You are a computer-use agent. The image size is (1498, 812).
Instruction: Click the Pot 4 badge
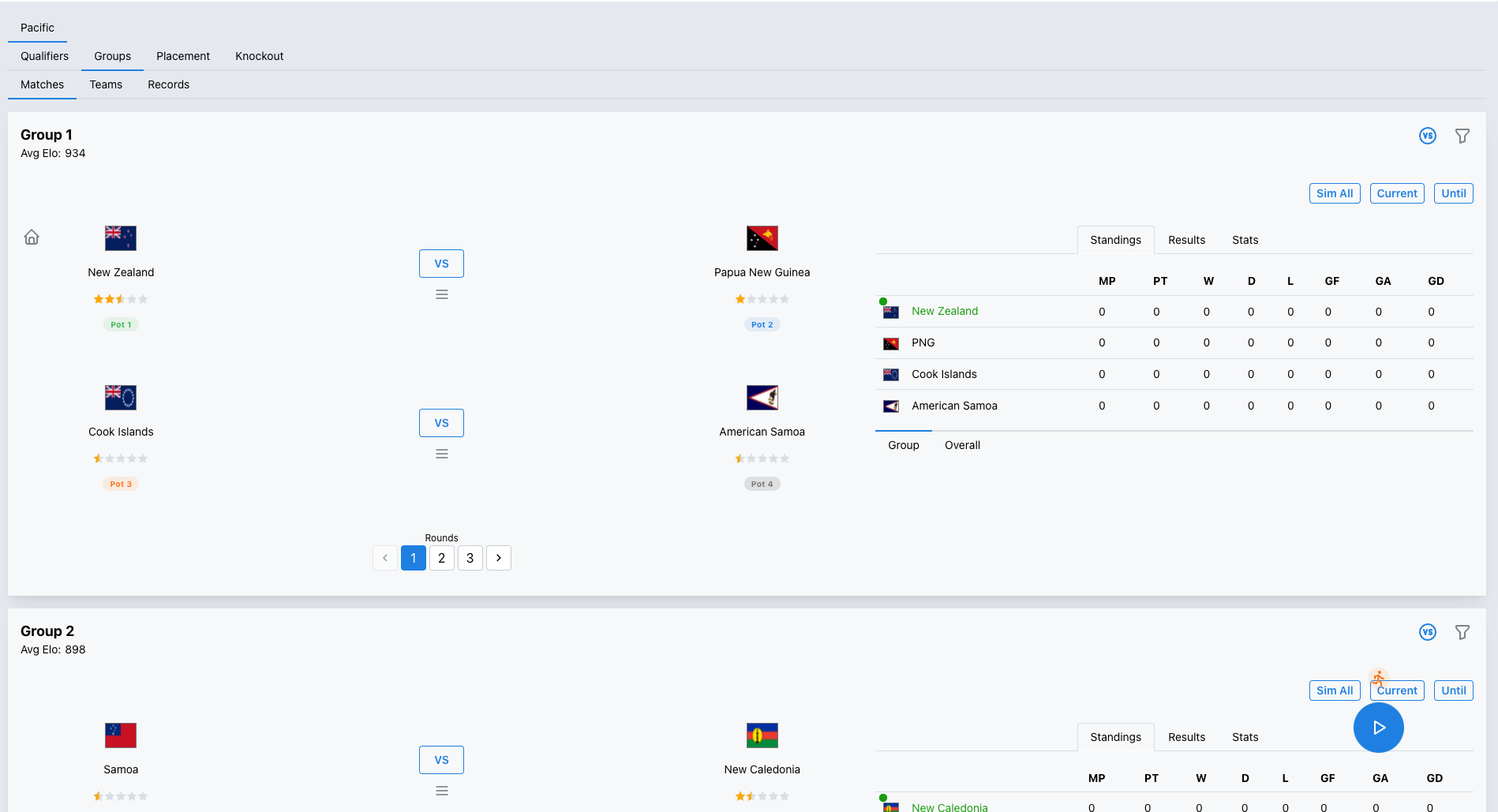(762, 484)
